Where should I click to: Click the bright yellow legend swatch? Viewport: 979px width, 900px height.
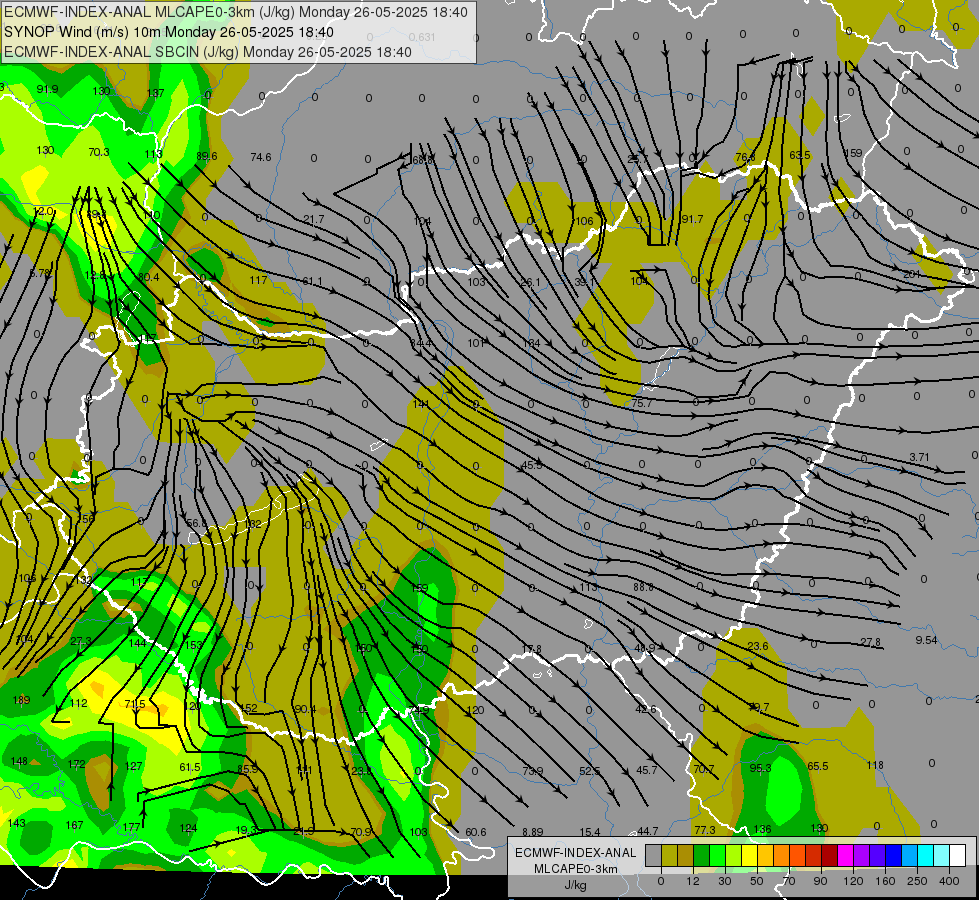[x=750, y=856]
